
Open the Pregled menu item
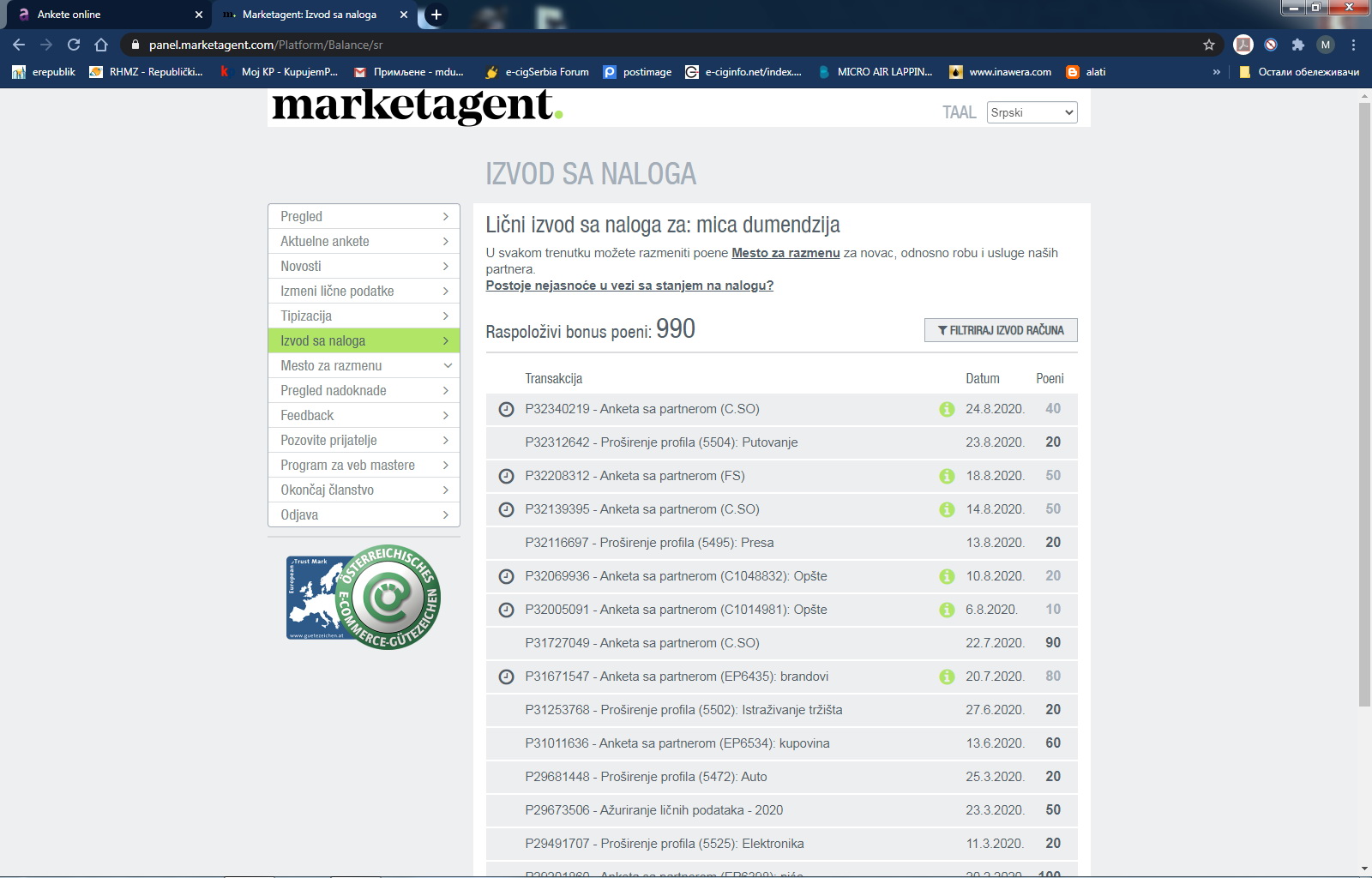coord(364,216)
